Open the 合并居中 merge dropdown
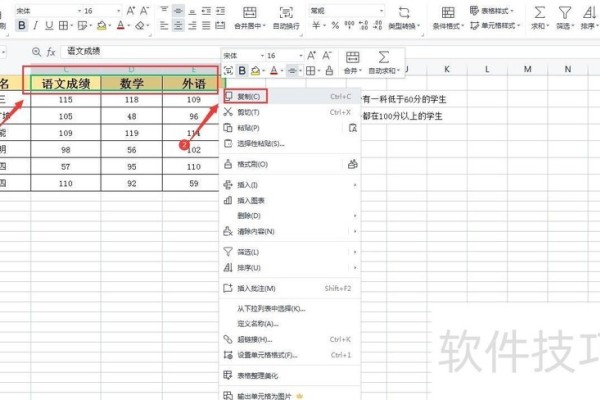 click(264, 26)
